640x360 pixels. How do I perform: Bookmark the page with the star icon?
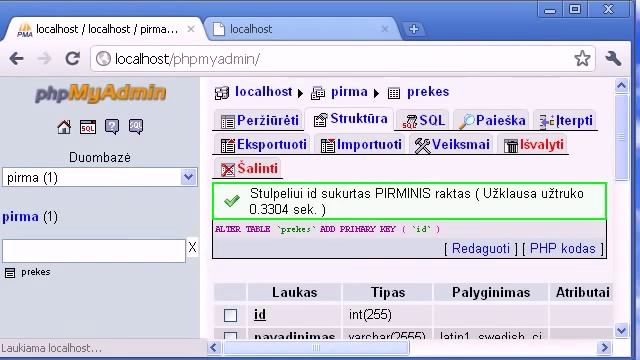point(582,59)
